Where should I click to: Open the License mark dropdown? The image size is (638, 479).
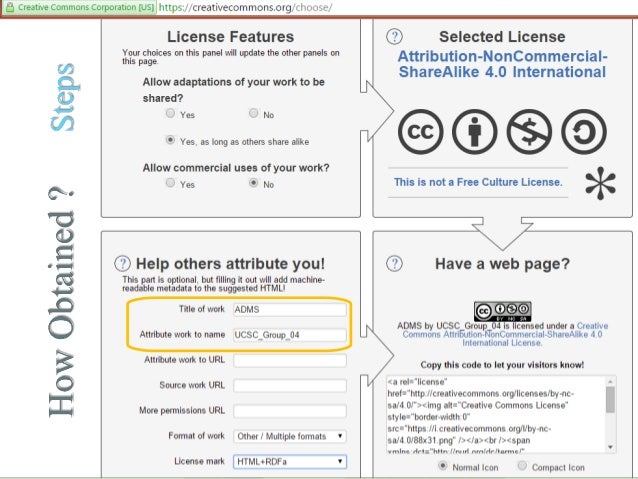tap(290, 462)
